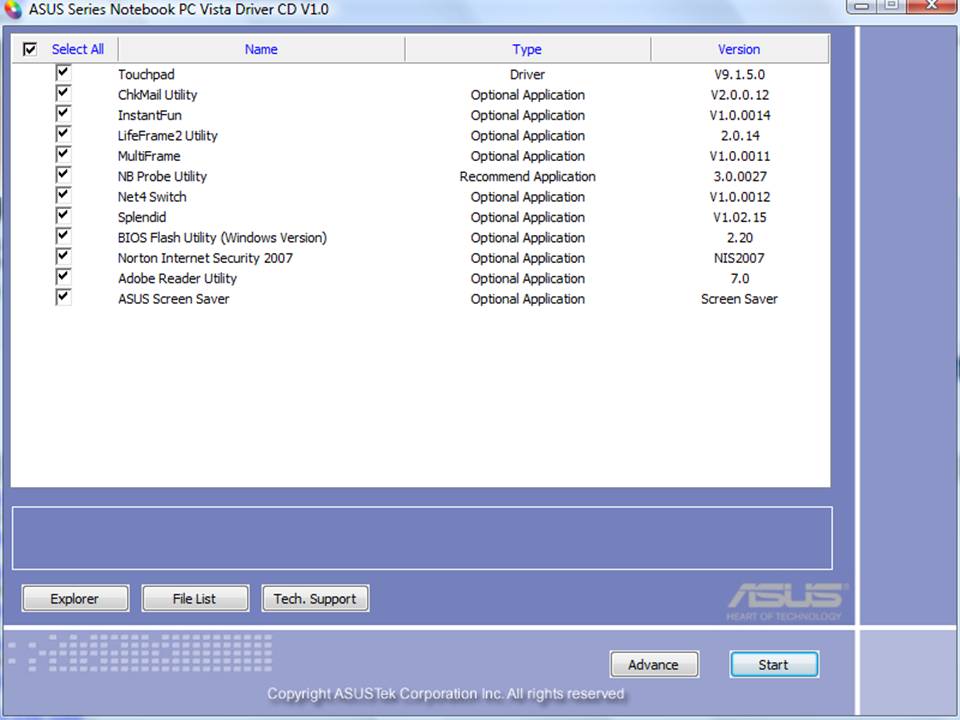
Task: Click version NIS2007 cell
Action: [739, 258]
